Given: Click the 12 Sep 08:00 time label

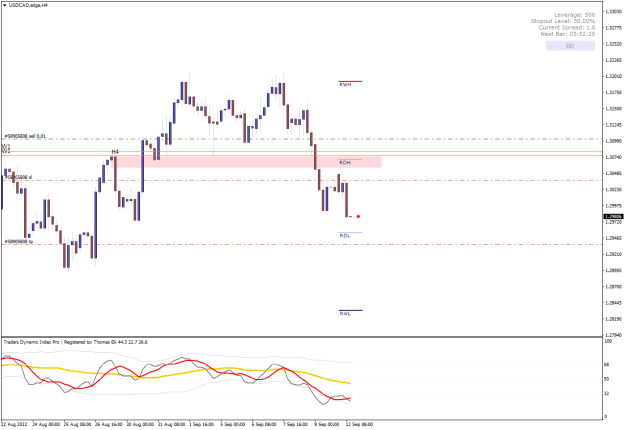Looking at the screenshot, I should 359,424.
